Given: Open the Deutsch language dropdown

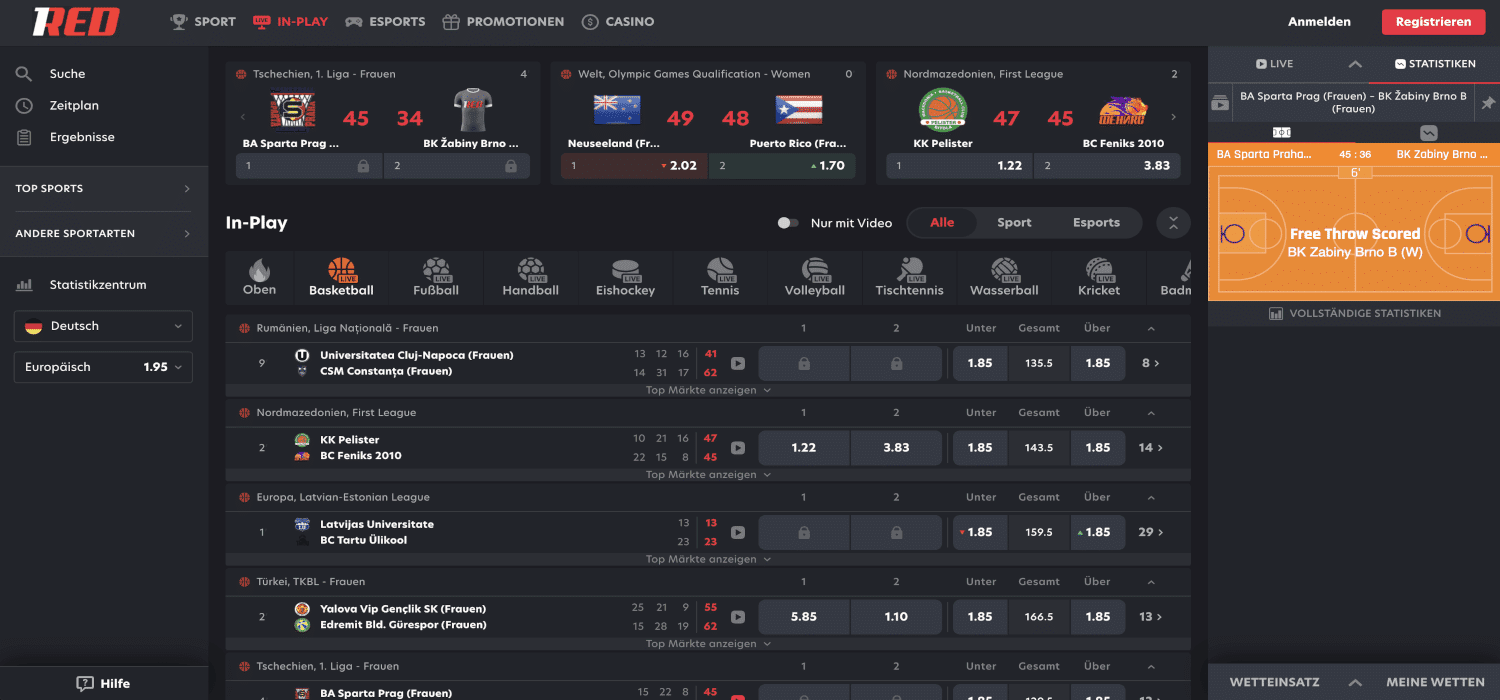Looking at the screenshot, I should (x=102, y=326).
